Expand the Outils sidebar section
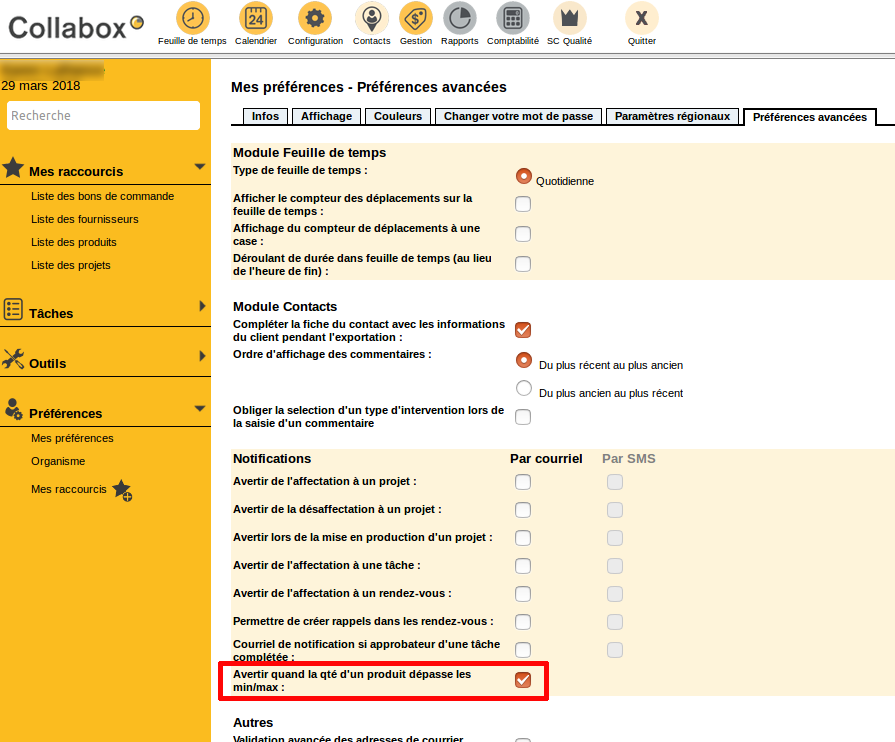The width and height of the screenshot is (895, 742). [201, 356]
